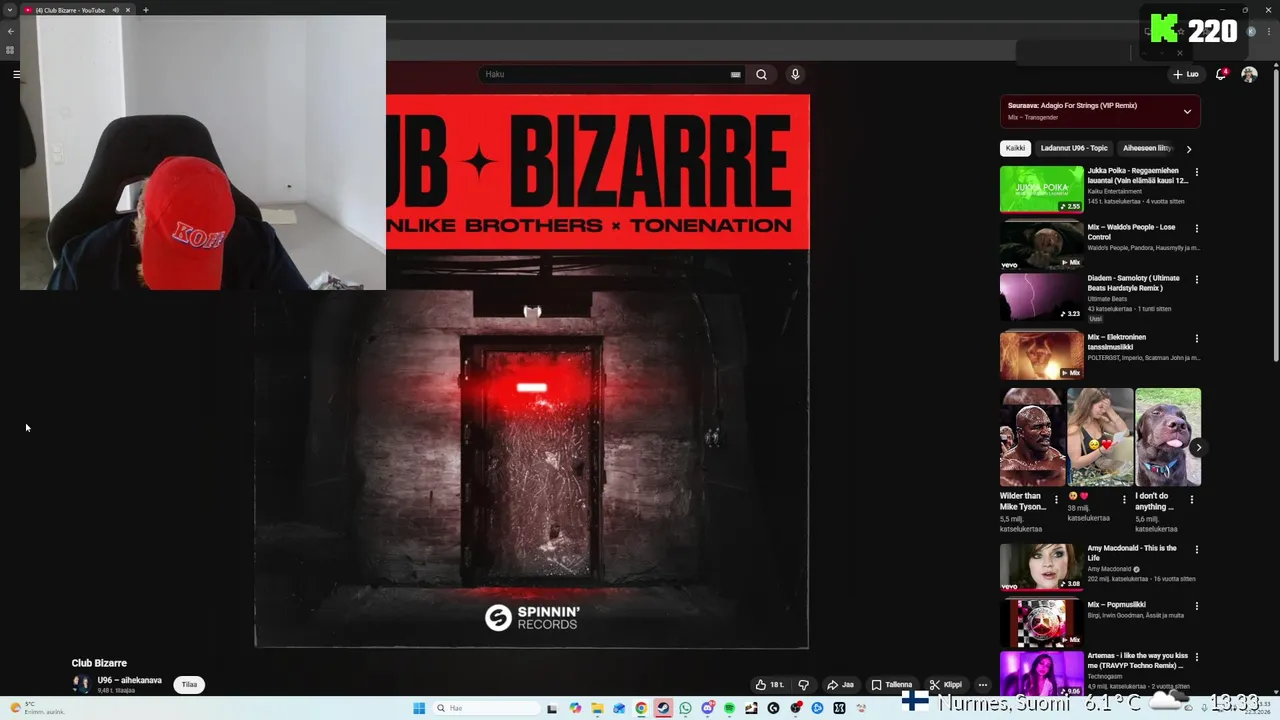The height and width of the screenshot is (720, 1280).
Task: Save video with Tallenna button
Action: pyautogui.click(x=892, y=685)
